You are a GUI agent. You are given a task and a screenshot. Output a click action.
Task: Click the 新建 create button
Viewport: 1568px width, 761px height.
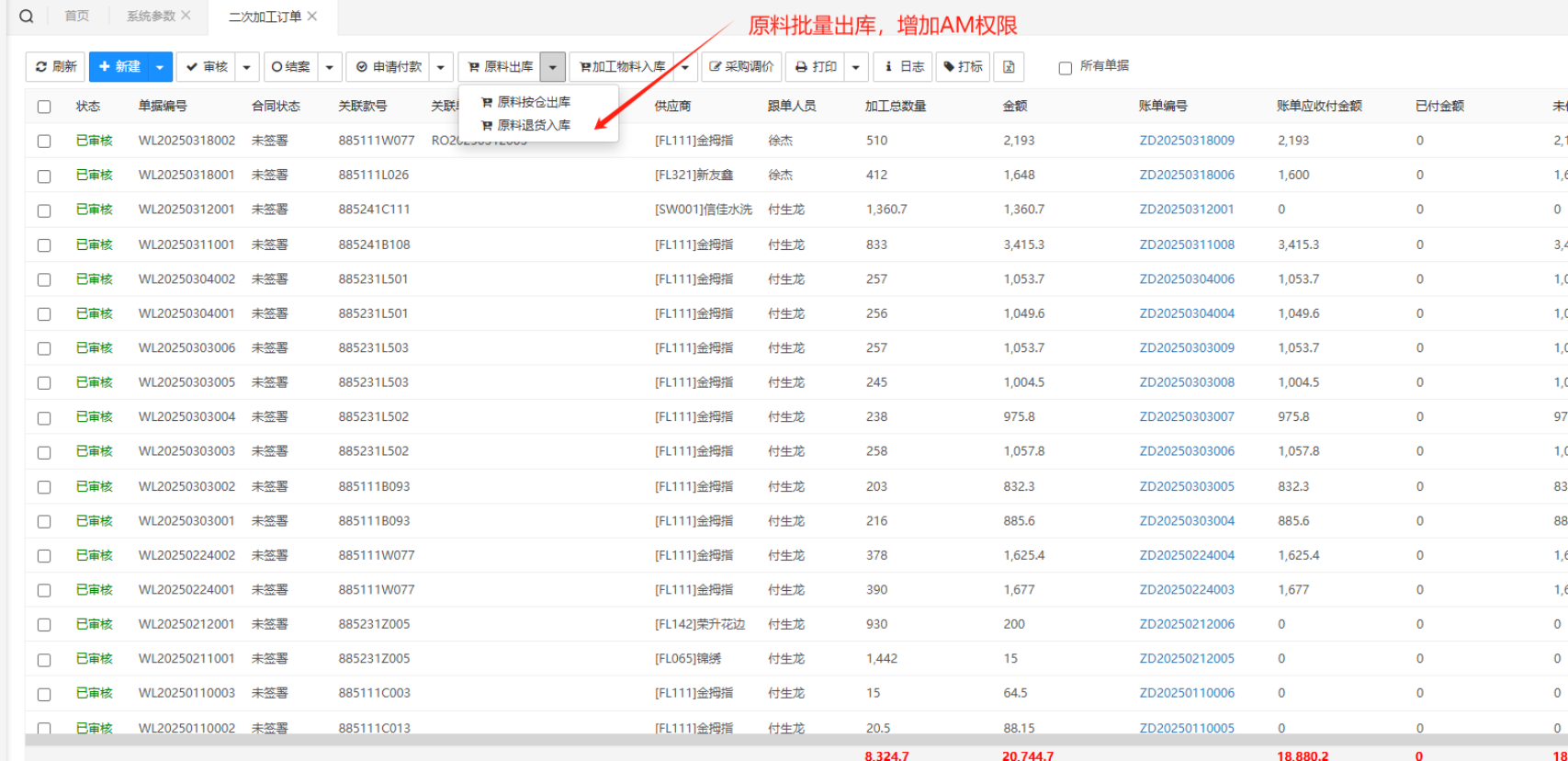pos(119,67)
